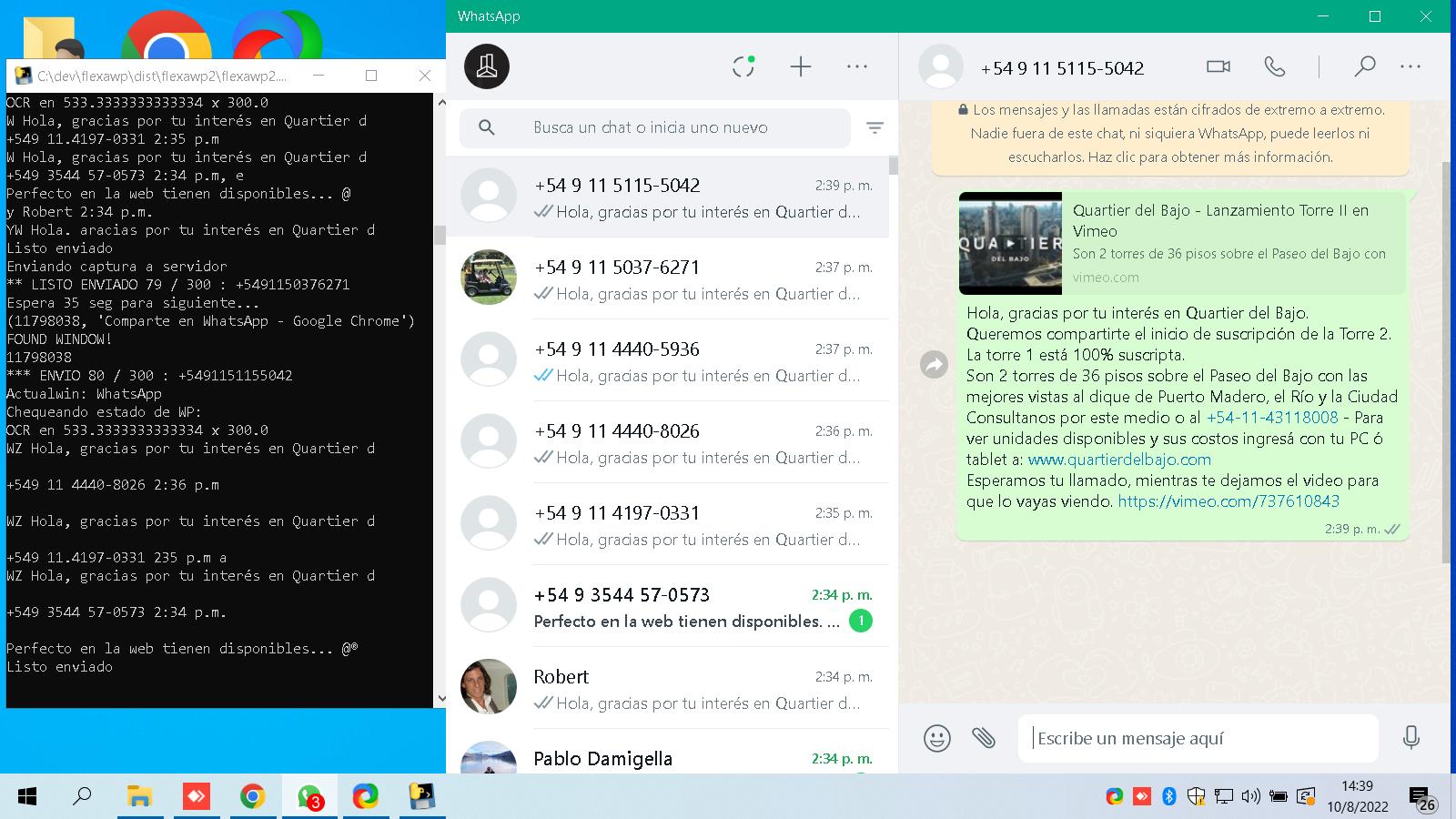
Task: Open the Vimeo video preview thumbnail
Action: click(1010, 243)
